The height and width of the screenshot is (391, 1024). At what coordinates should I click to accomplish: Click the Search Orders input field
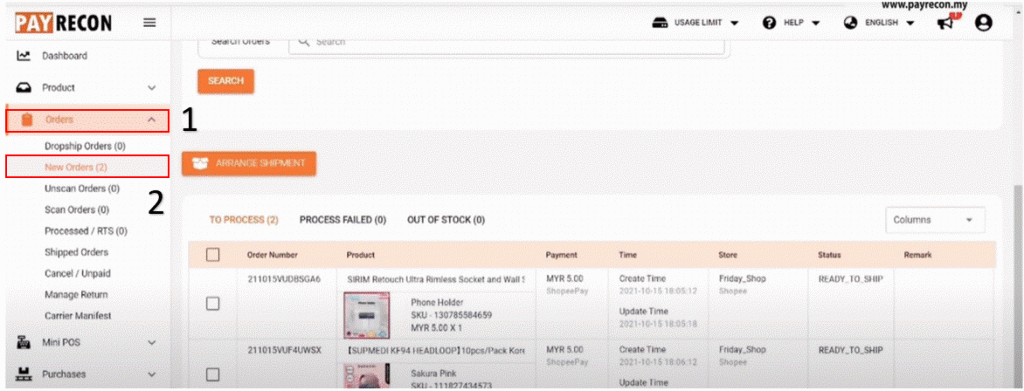point(506,42)
